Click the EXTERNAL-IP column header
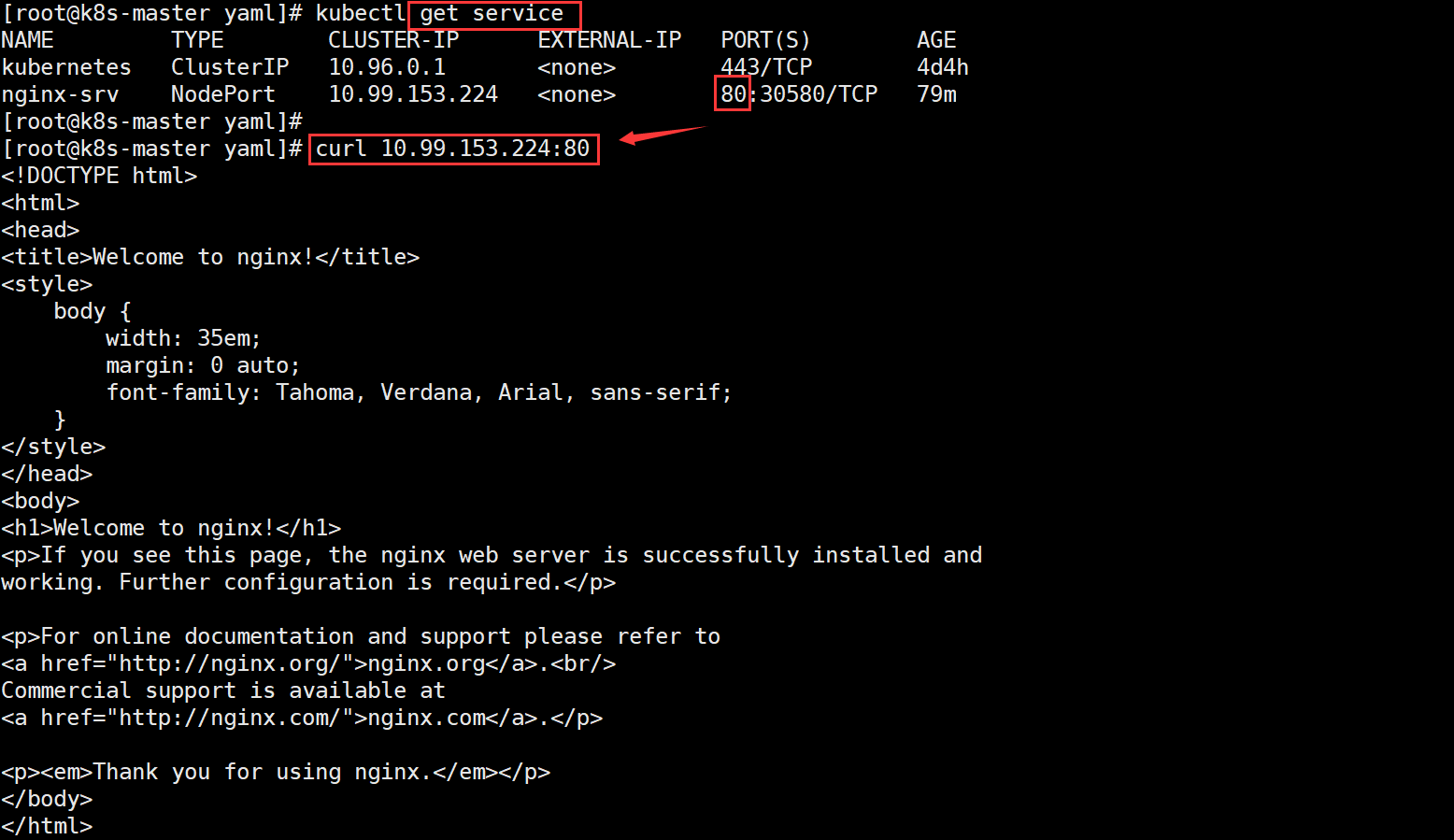 (609, 40)
